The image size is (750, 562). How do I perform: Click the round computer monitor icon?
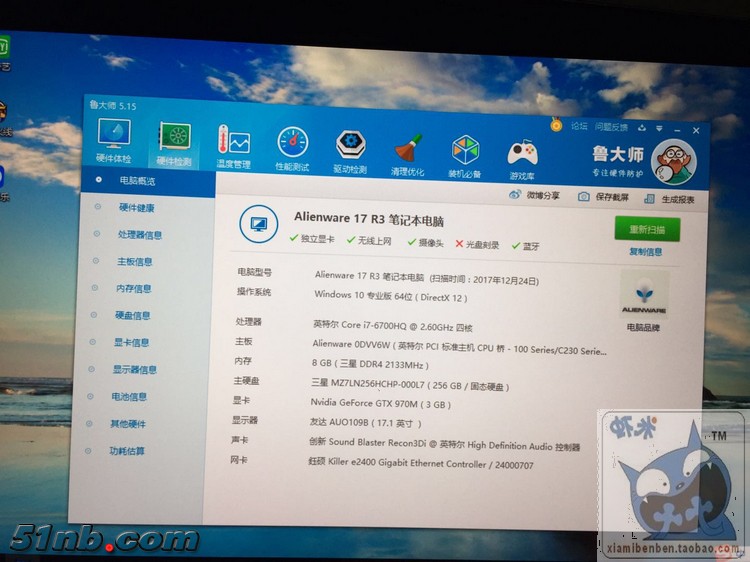258,224
